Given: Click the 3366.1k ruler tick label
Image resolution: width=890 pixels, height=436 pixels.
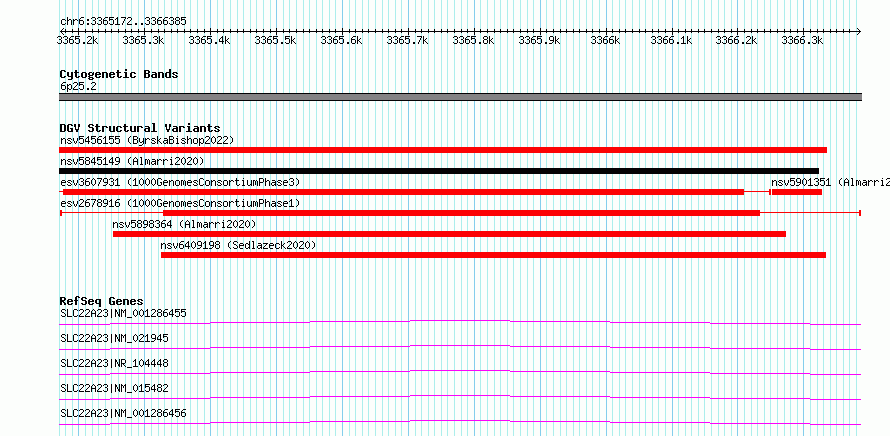Looking at the screenshot, I should [671, 40].
